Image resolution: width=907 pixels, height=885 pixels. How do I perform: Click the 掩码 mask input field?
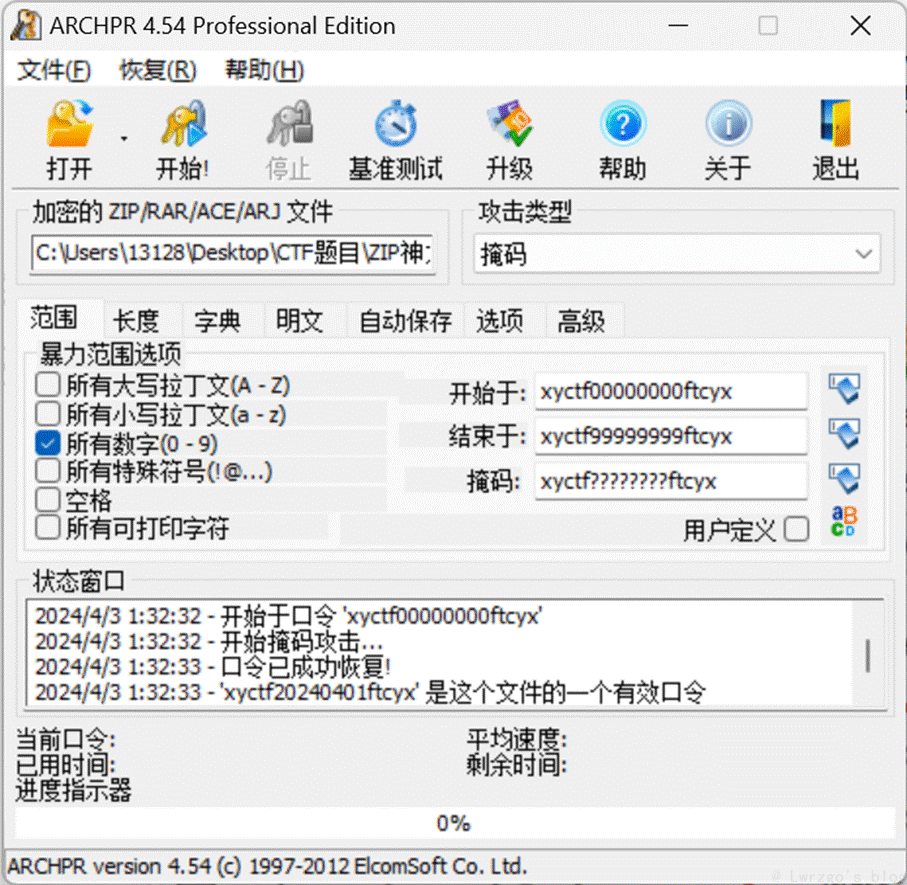(x=671, y=481)
